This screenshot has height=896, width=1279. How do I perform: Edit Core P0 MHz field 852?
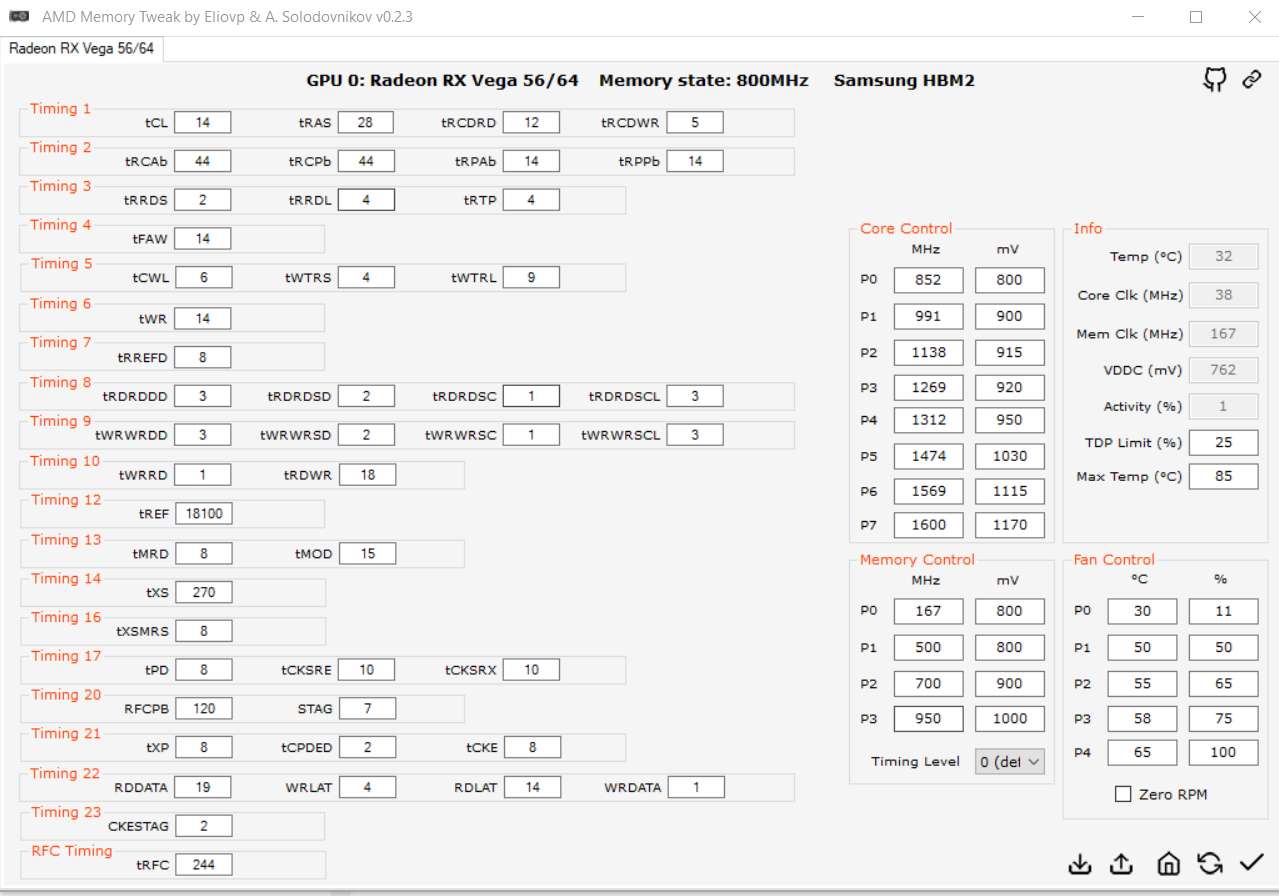pos(928,280)
